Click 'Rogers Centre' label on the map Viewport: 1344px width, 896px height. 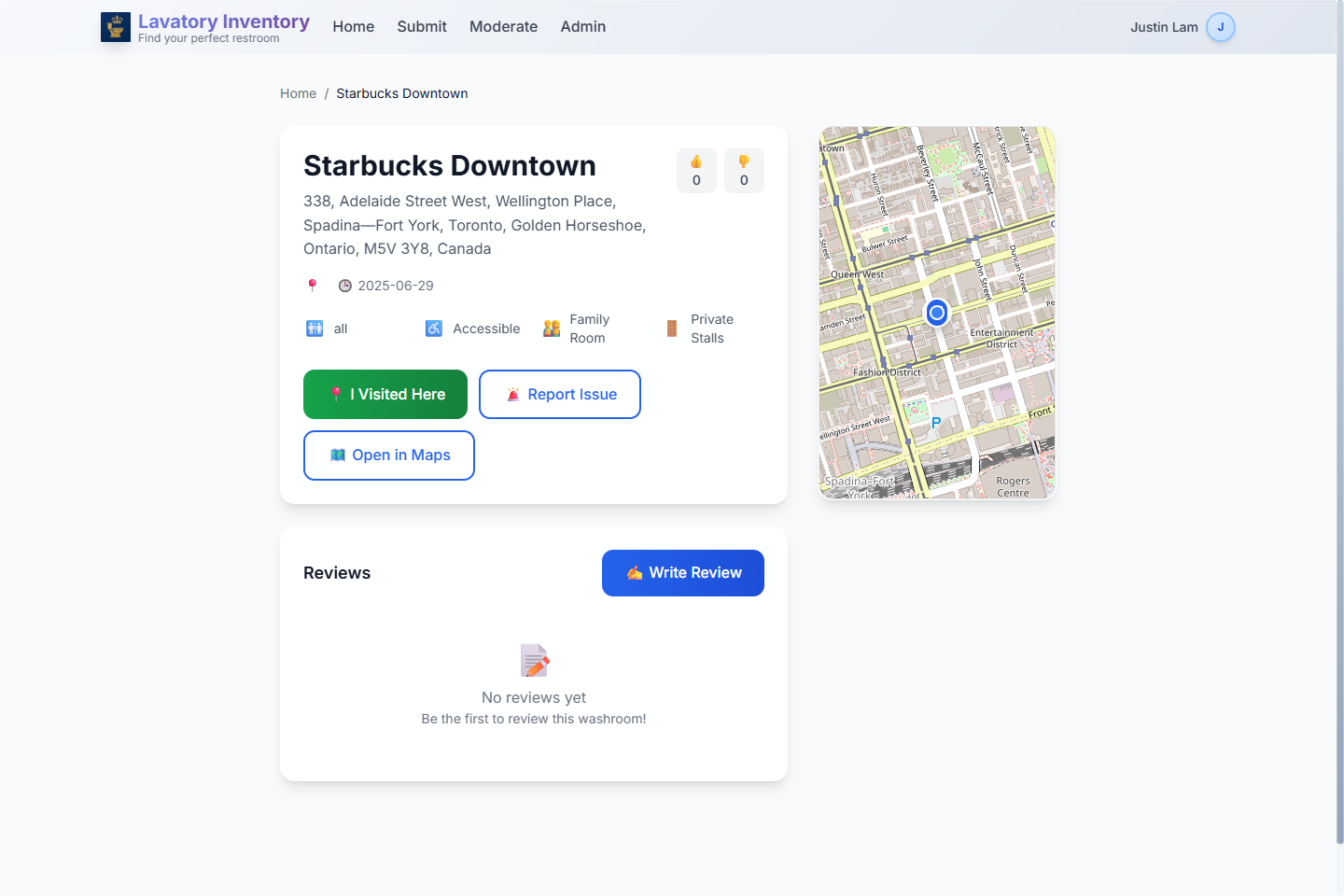click(x=1013, y=486)
